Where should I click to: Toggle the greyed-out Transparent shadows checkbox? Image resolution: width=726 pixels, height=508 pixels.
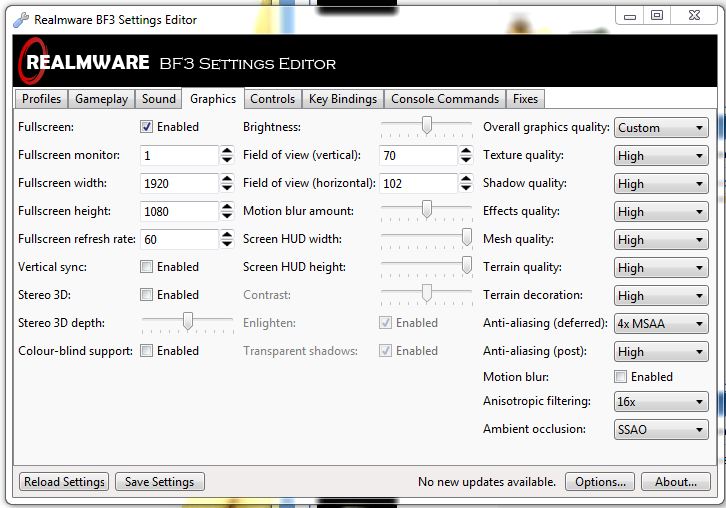[x=385, y=351]
